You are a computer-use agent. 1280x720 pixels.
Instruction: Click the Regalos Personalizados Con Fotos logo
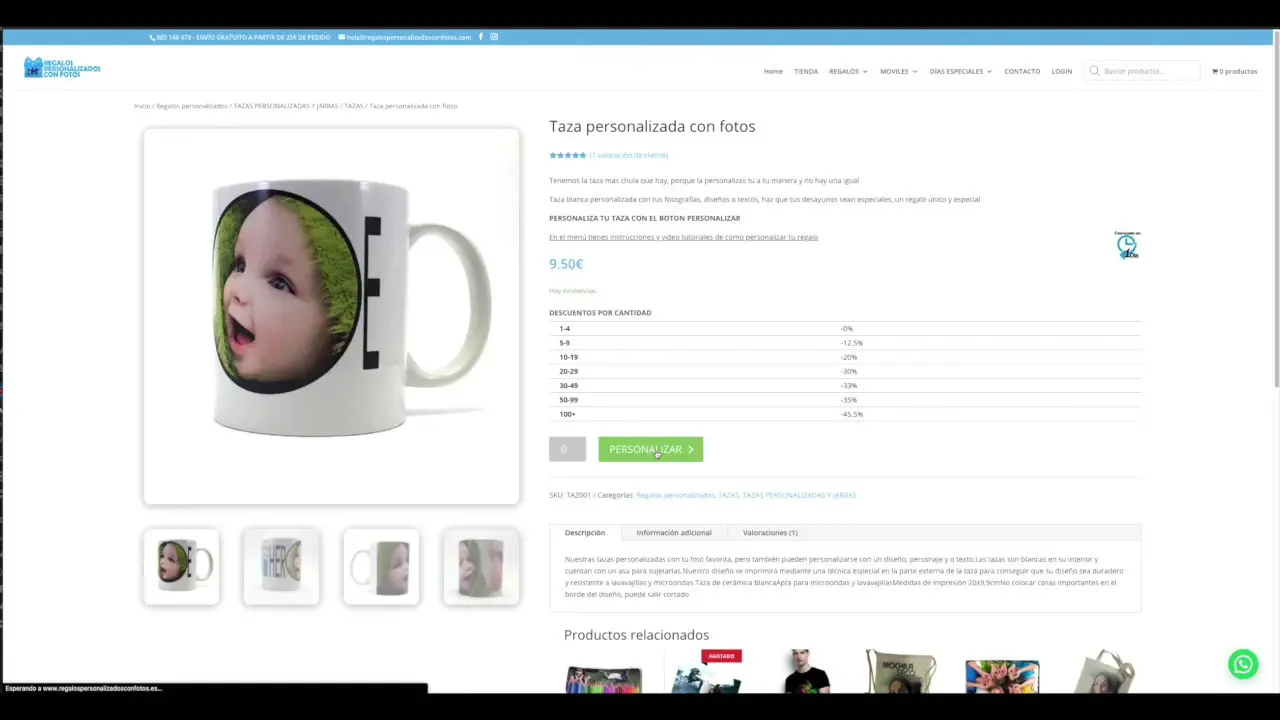click(x=62, y=67)
